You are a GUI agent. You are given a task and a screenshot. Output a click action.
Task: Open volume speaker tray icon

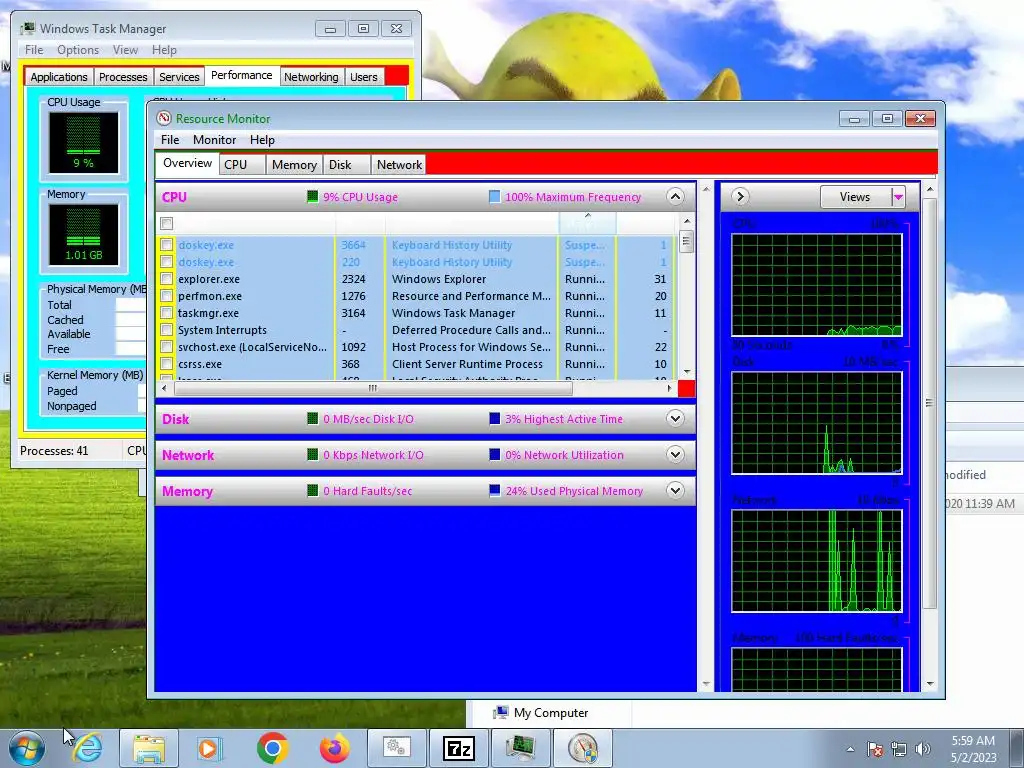tap(923, 749)
